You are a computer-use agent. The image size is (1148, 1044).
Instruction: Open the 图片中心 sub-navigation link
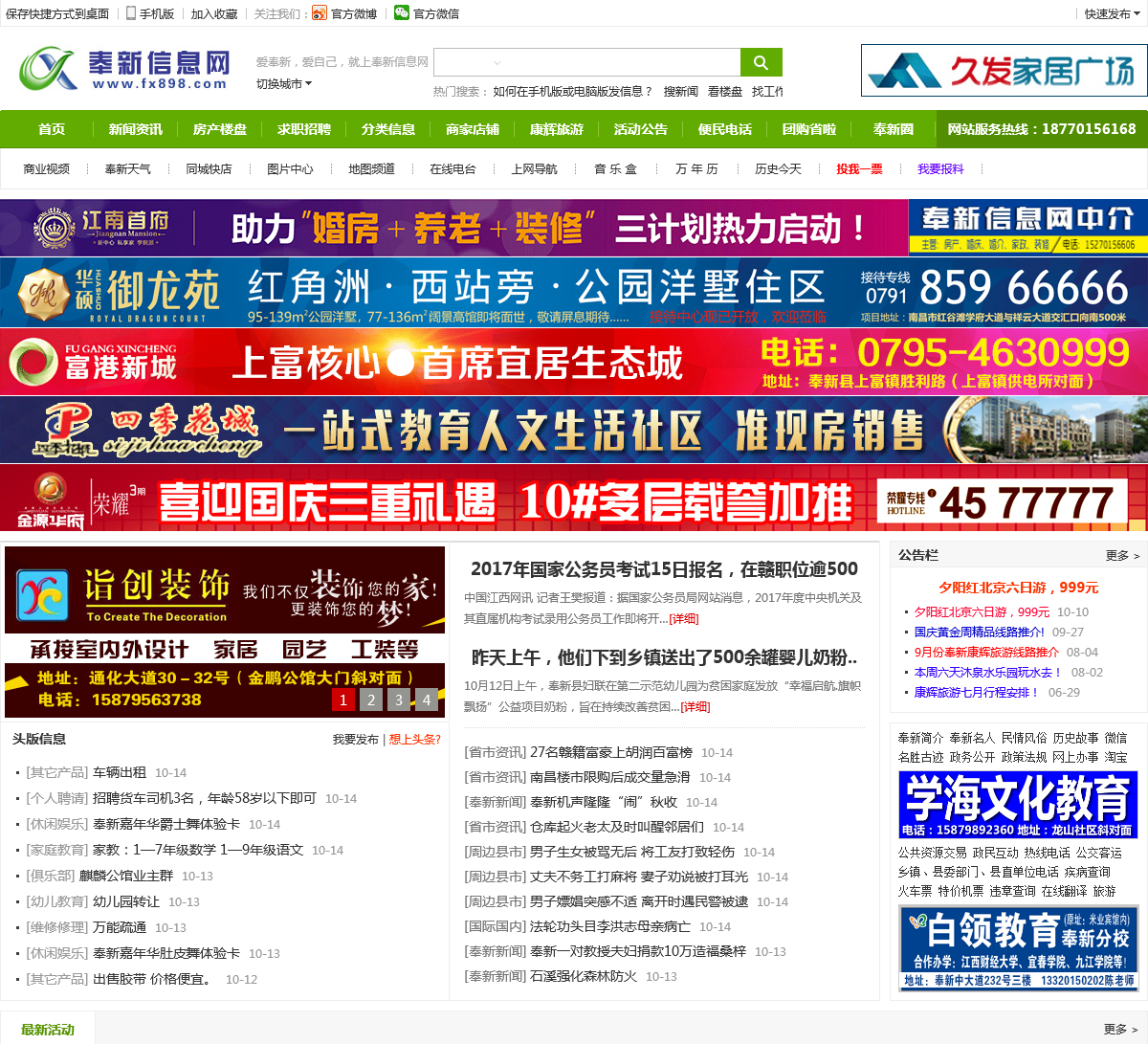click(x=290, y=168)
